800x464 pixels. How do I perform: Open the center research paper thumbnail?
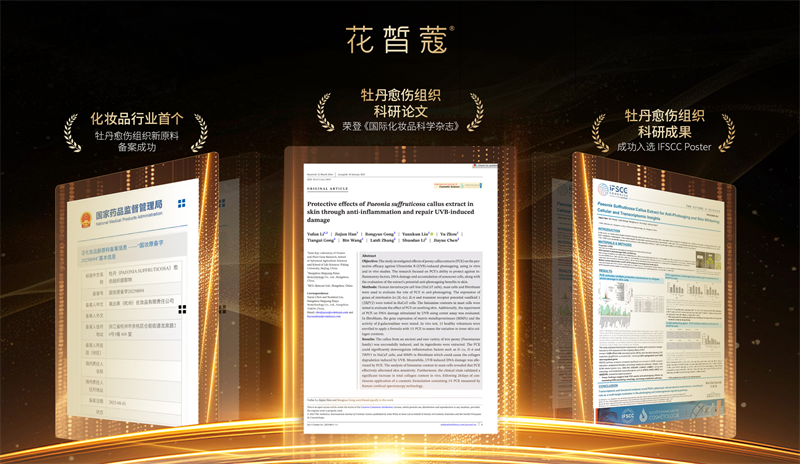(400, 299)
